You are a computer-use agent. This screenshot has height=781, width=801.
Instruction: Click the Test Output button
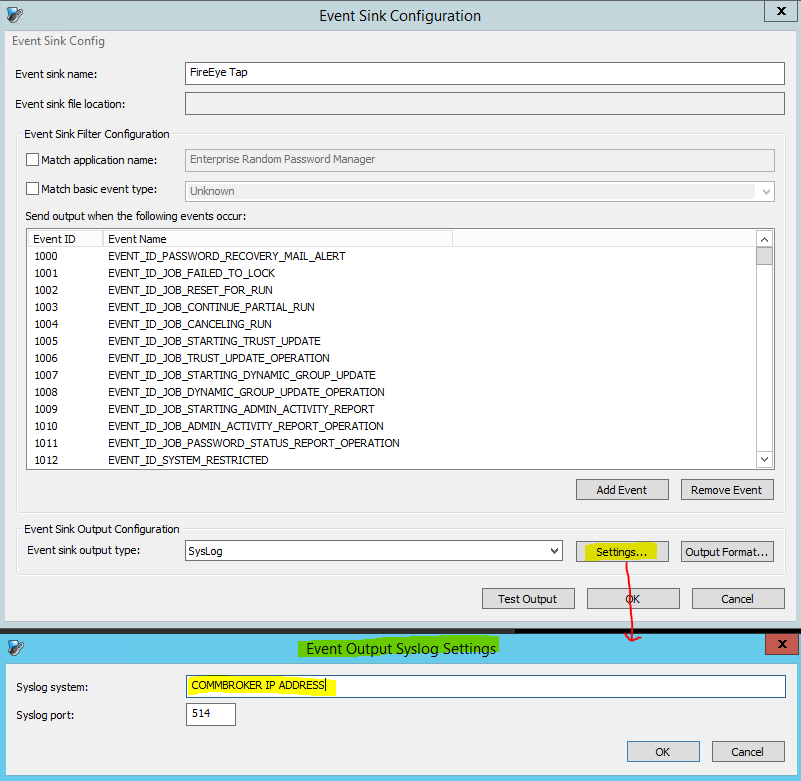pyautogui.click(x=528, y=599)
